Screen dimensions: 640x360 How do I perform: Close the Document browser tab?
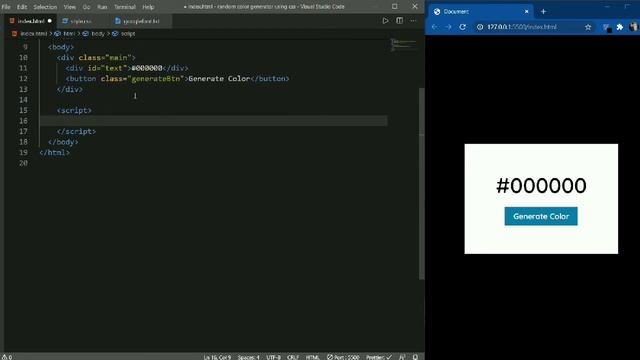point(527,11)
